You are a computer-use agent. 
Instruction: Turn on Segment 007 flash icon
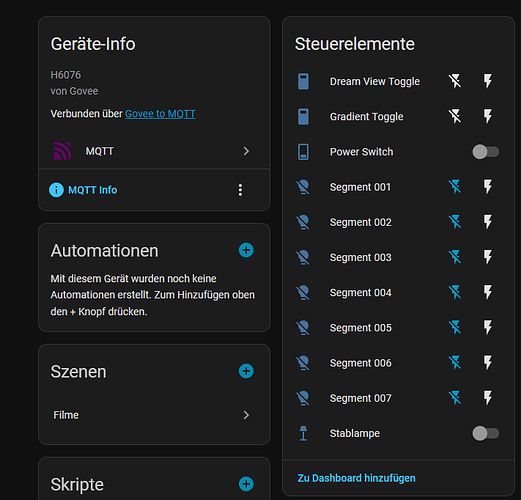pos(488,398)
